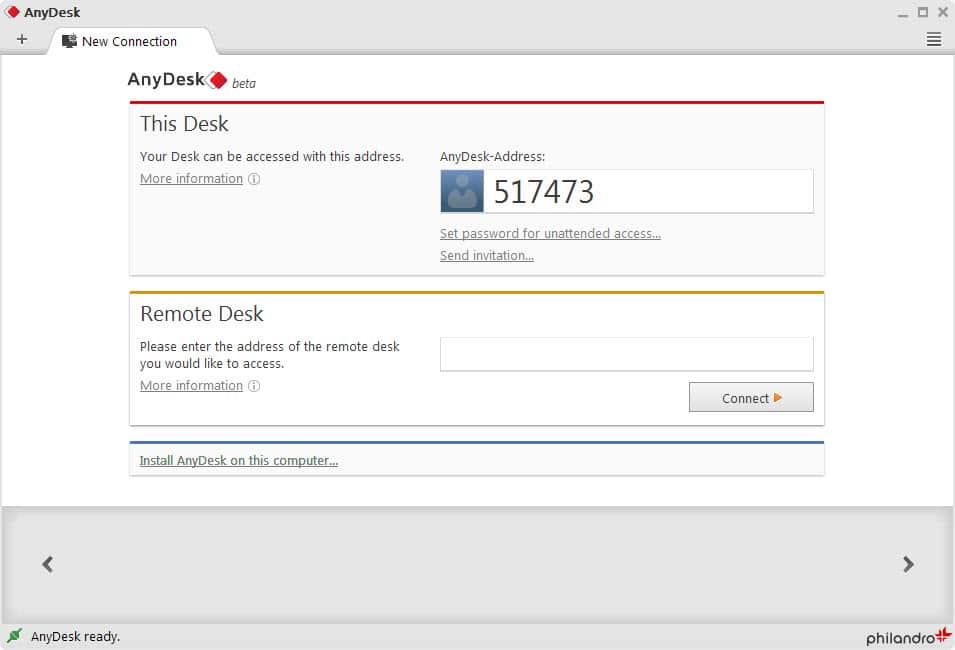Go to next item with right arrow

click(x=908, y=564)
